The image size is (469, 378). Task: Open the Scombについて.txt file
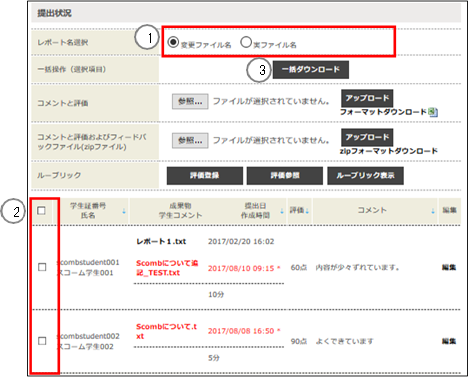166,331
